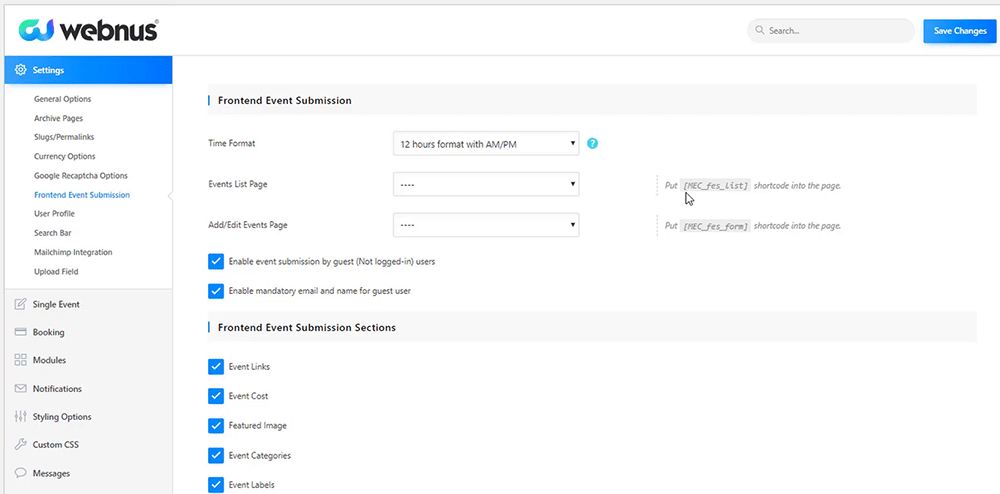The width and height of the screenshot is (1000, 494).
Task: Open the Events List Page dropdown
Action: coord(486,184)
